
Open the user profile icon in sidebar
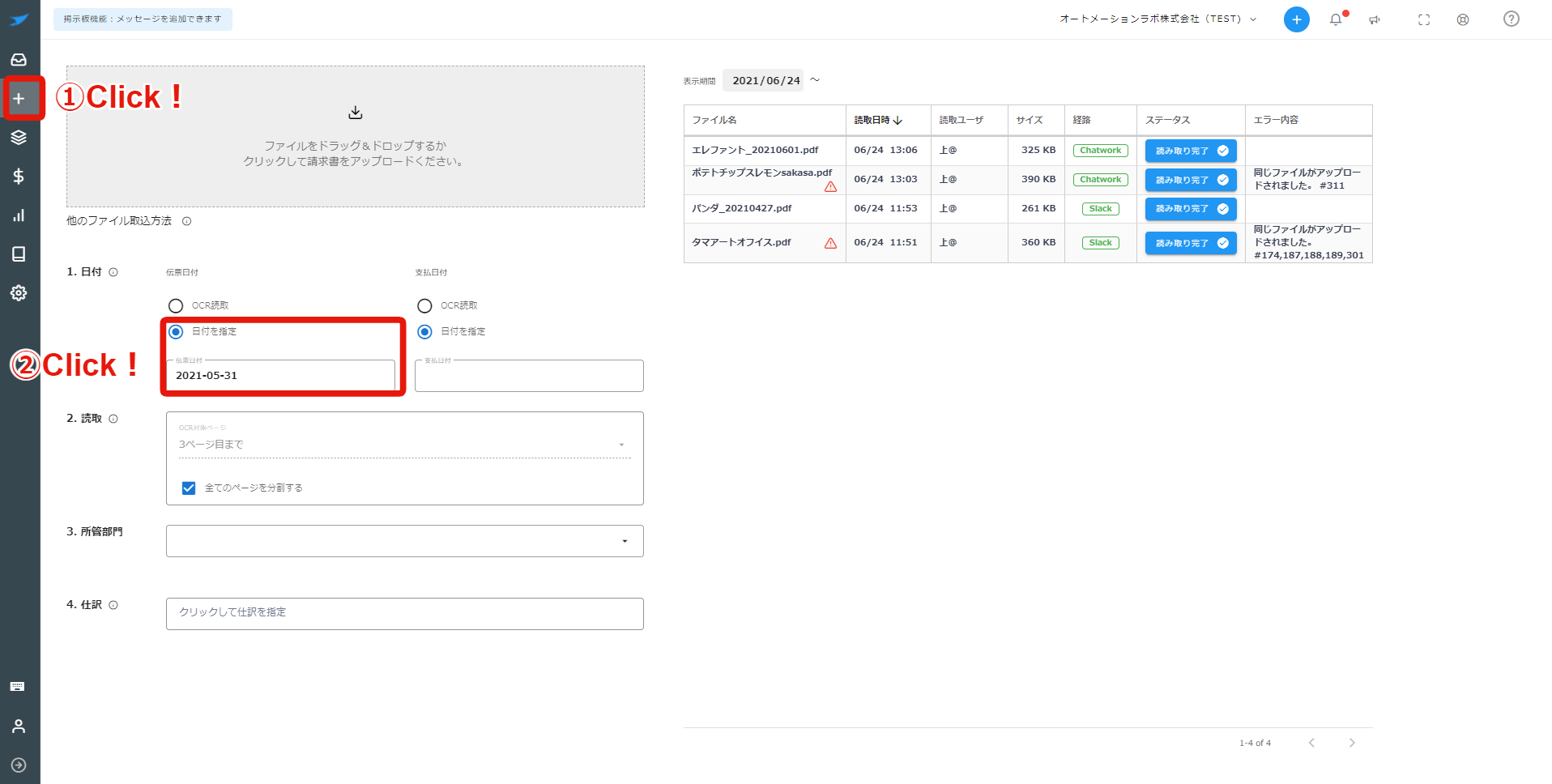tap(19, 726)
